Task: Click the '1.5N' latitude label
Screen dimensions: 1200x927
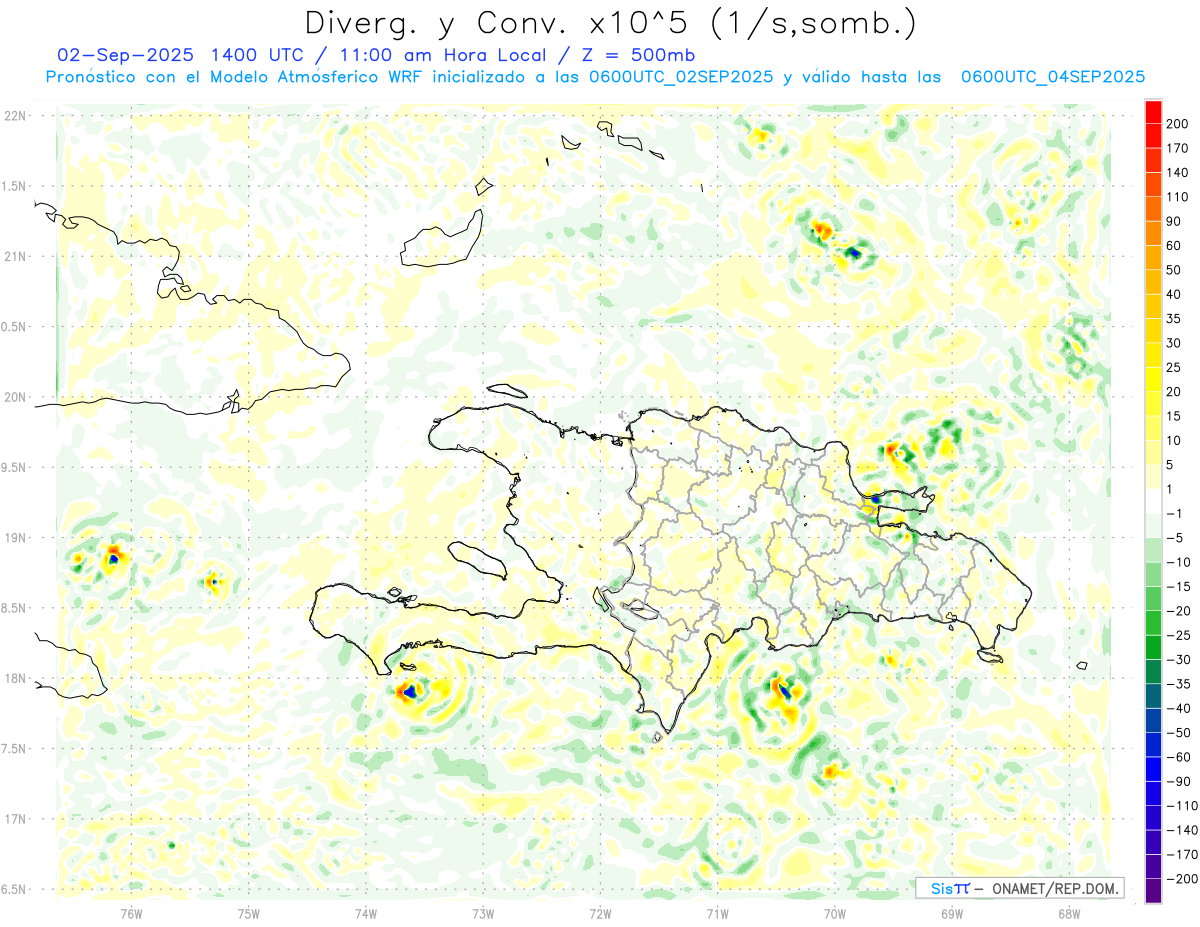Action: click(14, 186)
